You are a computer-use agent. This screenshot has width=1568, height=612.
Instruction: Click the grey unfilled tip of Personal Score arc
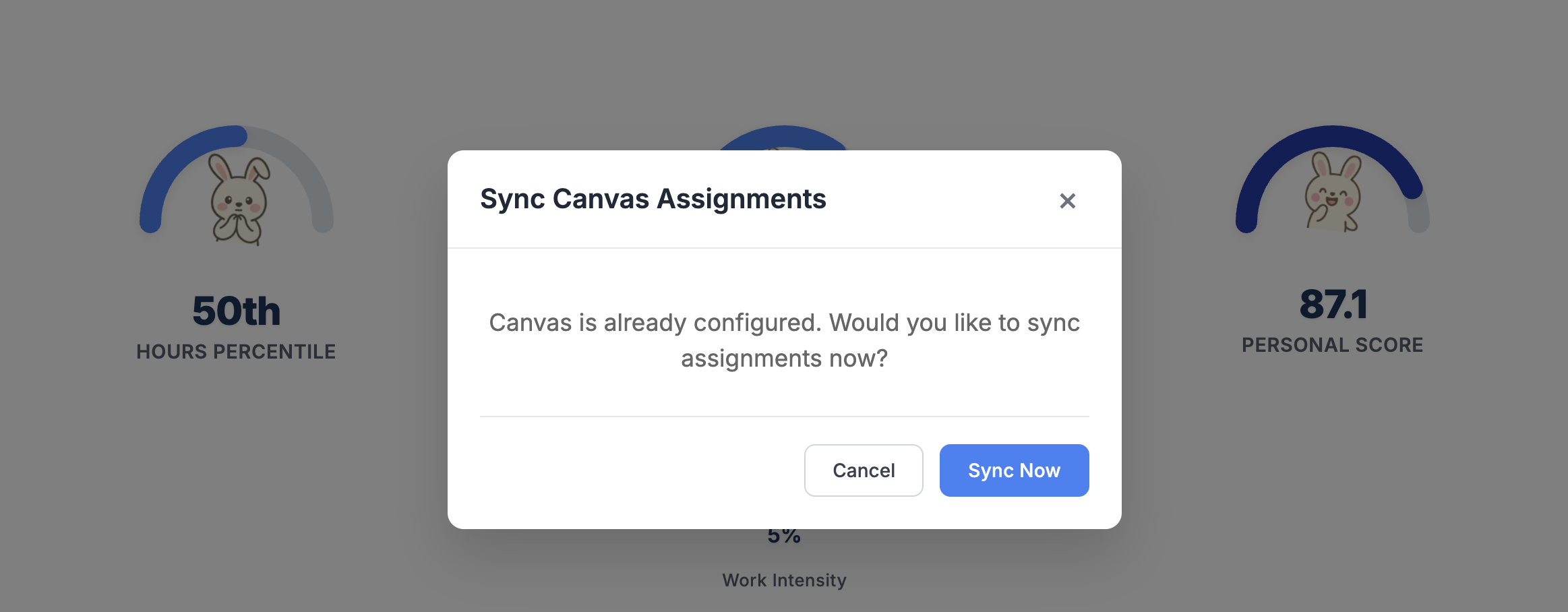[x=1419, y=216]
